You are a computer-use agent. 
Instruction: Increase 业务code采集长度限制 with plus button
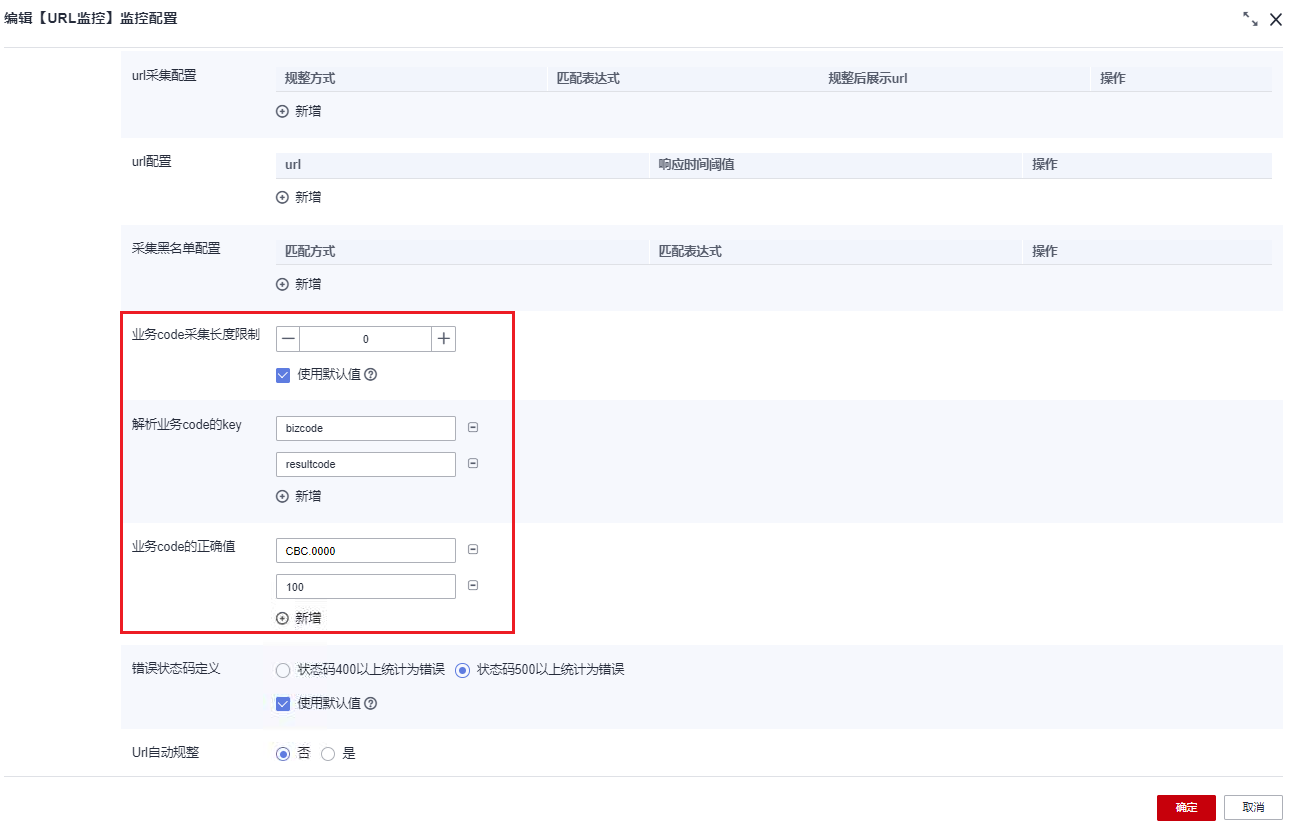[444, 339]
